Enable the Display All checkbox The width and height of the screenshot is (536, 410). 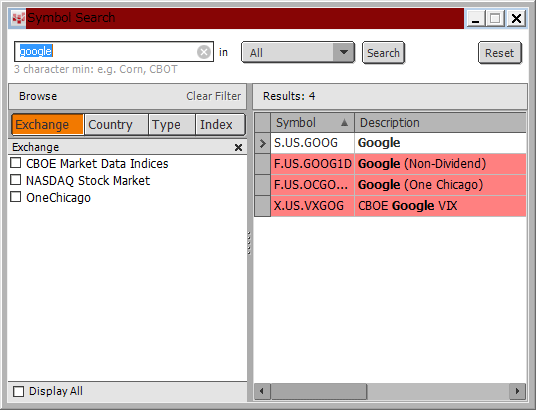coord(18,391)
